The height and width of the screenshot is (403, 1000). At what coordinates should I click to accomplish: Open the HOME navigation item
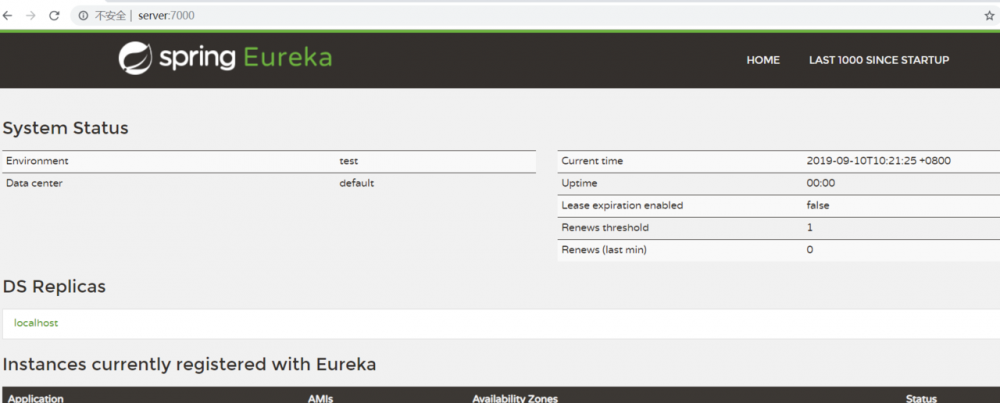click(763, 60)
